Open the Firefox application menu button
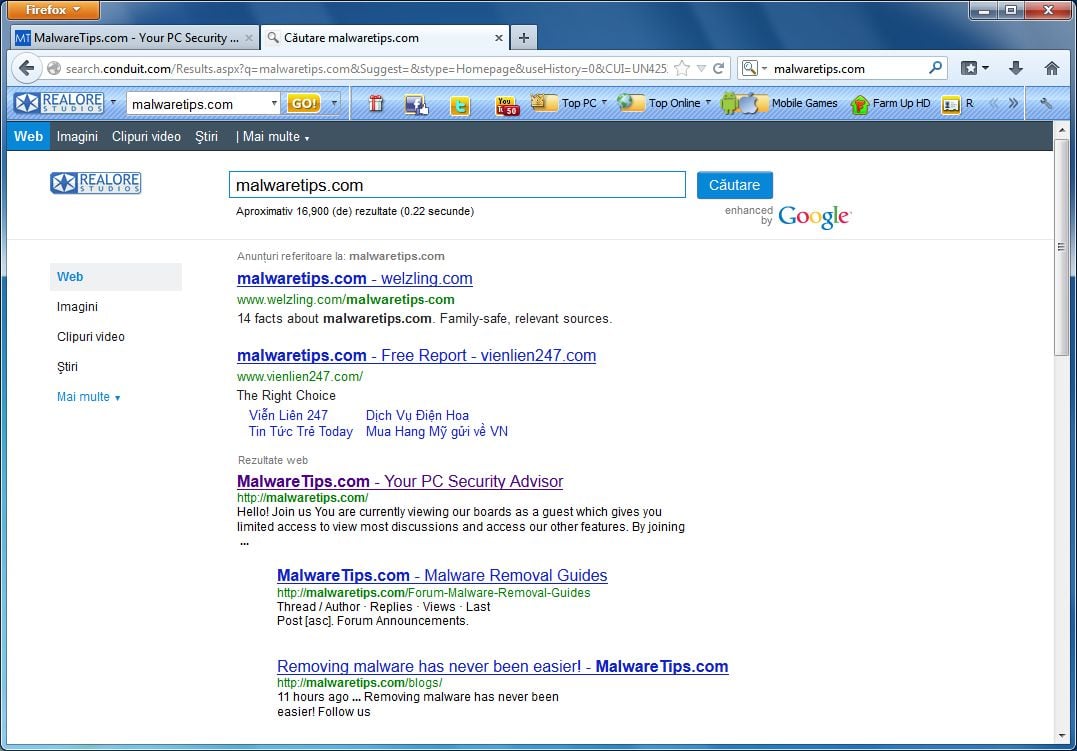 (53, 10)
